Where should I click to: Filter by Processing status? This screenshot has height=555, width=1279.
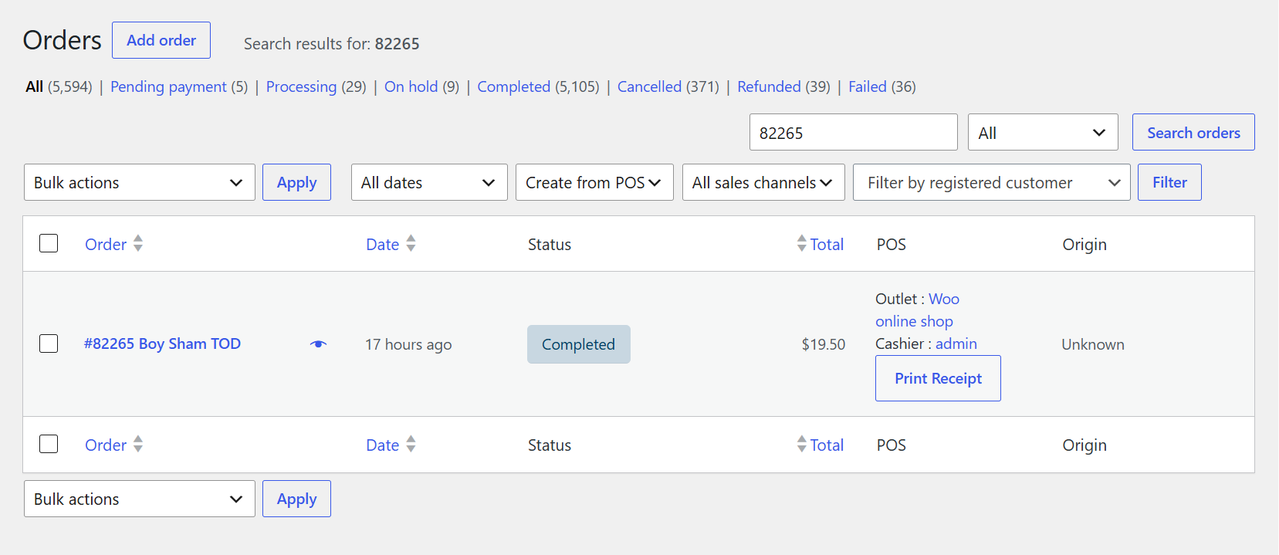[x=301, y=87]
